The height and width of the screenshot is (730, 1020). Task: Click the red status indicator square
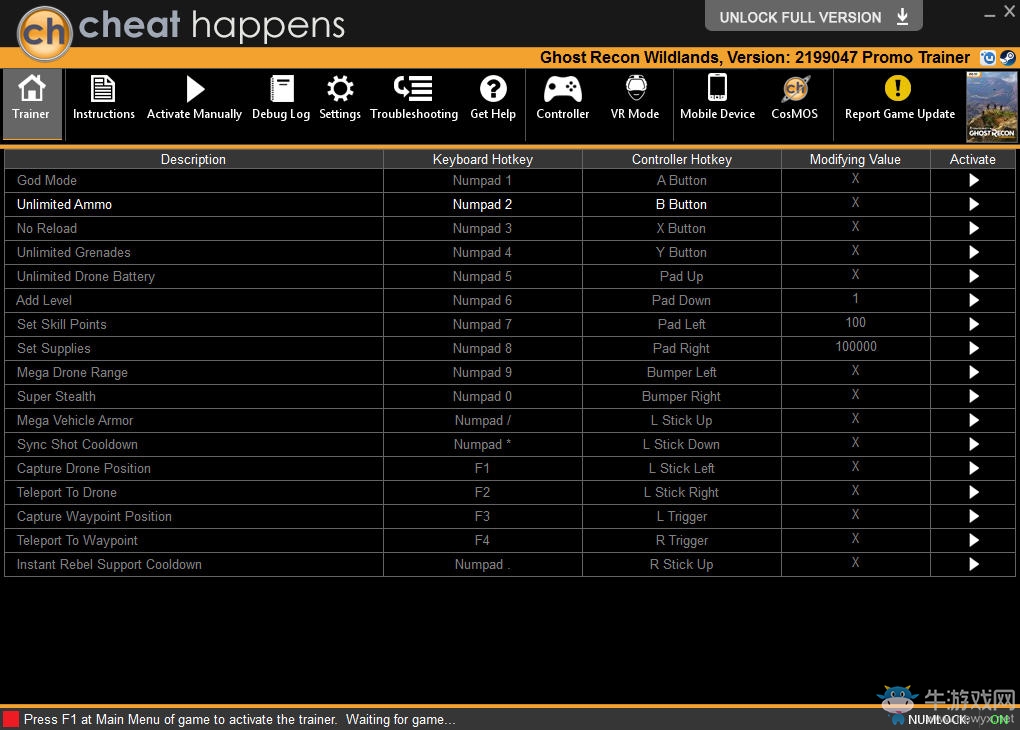pos(10,719)
